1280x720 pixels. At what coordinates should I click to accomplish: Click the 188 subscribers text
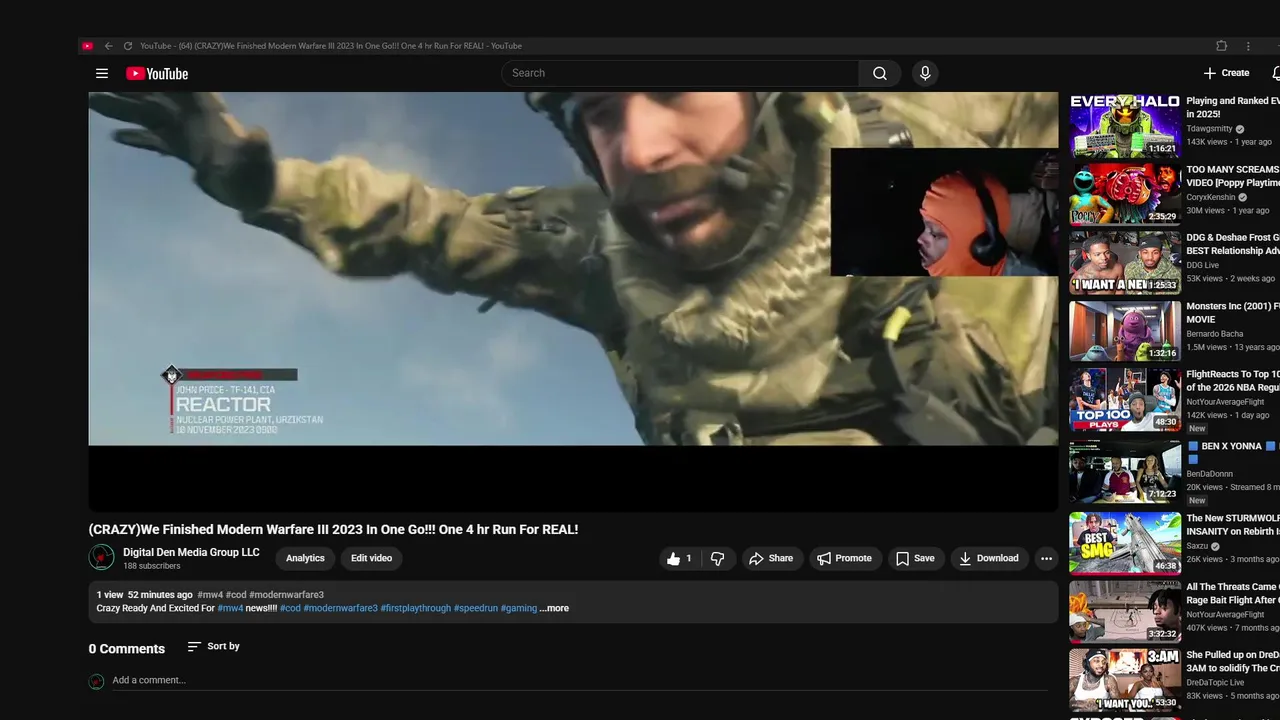click(x=152, y=566)
